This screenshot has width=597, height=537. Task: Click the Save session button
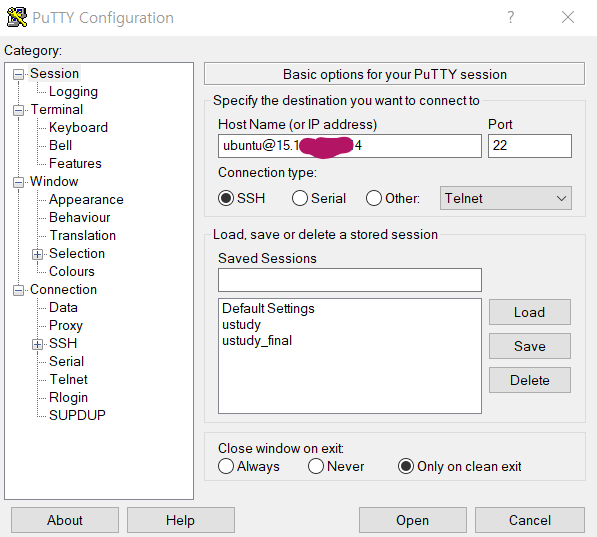coord(530,346)
